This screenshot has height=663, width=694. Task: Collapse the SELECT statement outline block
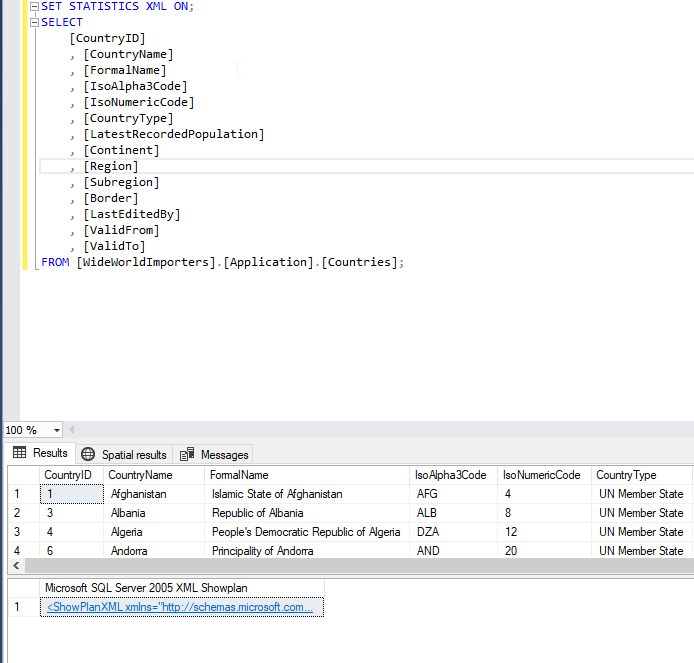pyautogui.click(x=34, y=23)
